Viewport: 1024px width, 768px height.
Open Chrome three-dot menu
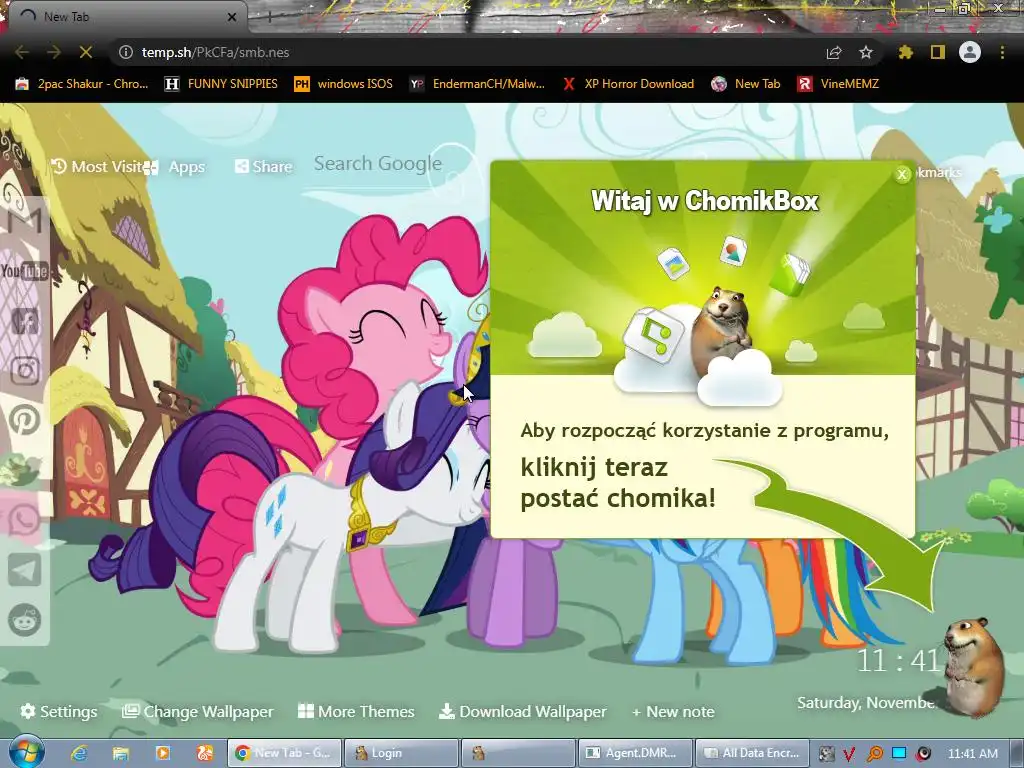tap(1002, 52)
